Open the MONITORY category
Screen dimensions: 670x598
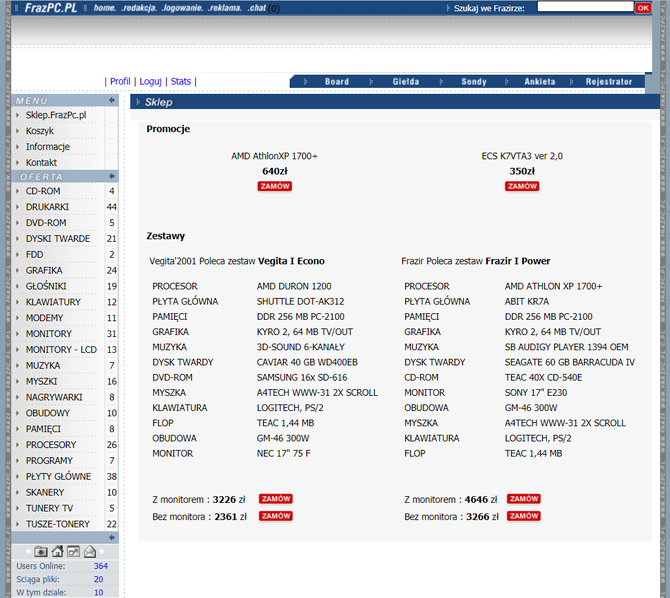[x=49, y=333]
